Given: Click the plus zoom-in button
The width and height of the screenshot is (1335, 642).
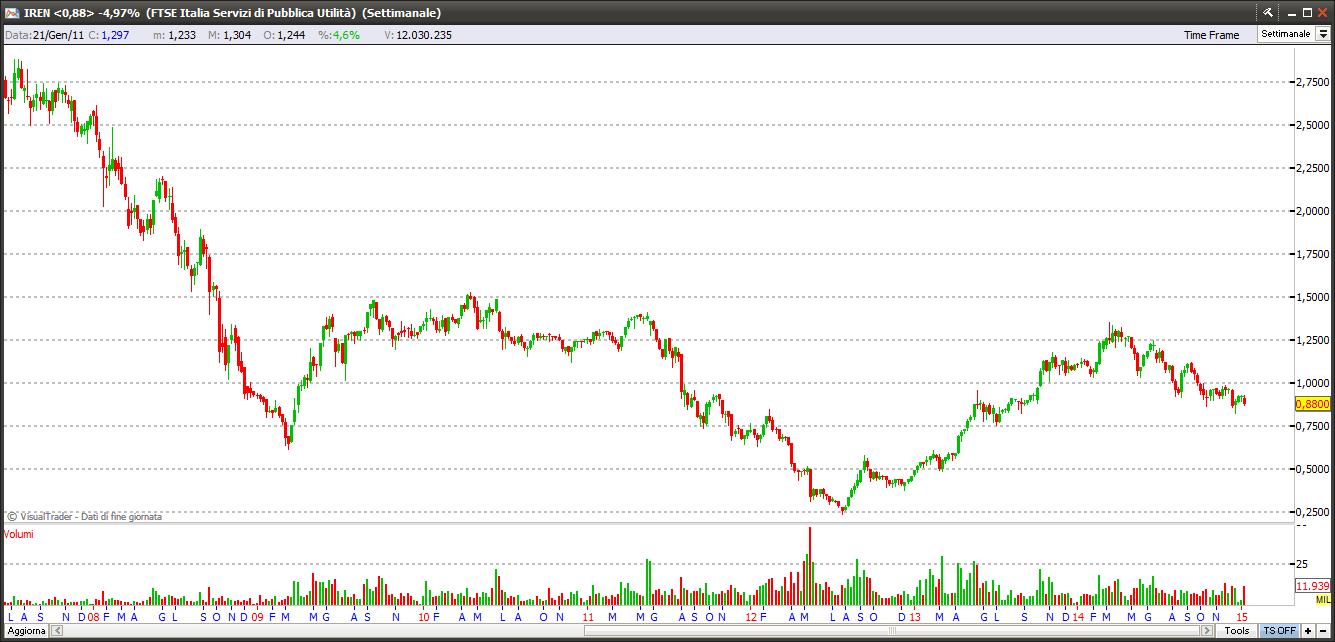Looking at the screenshot, I should click(x=1308, y=631).
